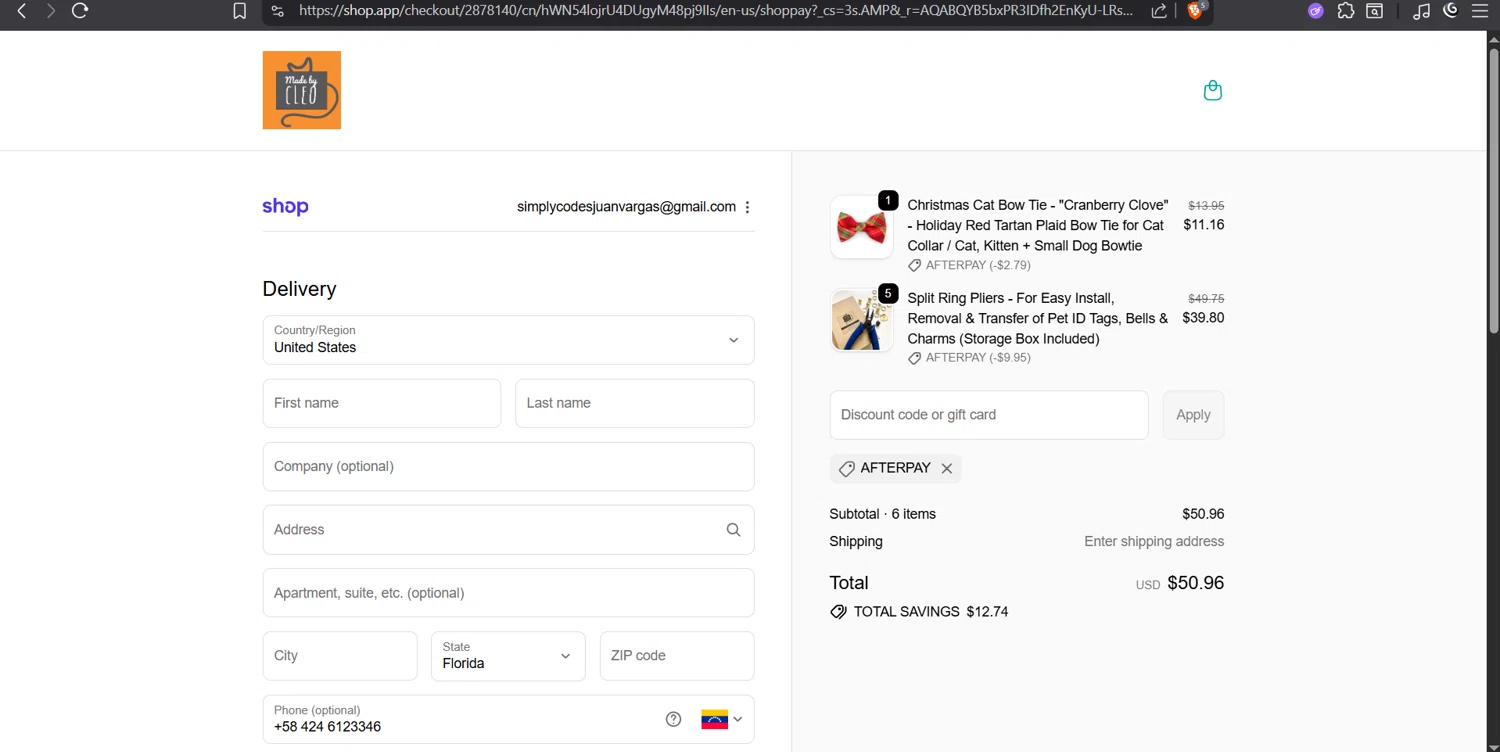Click the Subtotal · 6 items label
The image size is (1500, 752).
(883, 514)
